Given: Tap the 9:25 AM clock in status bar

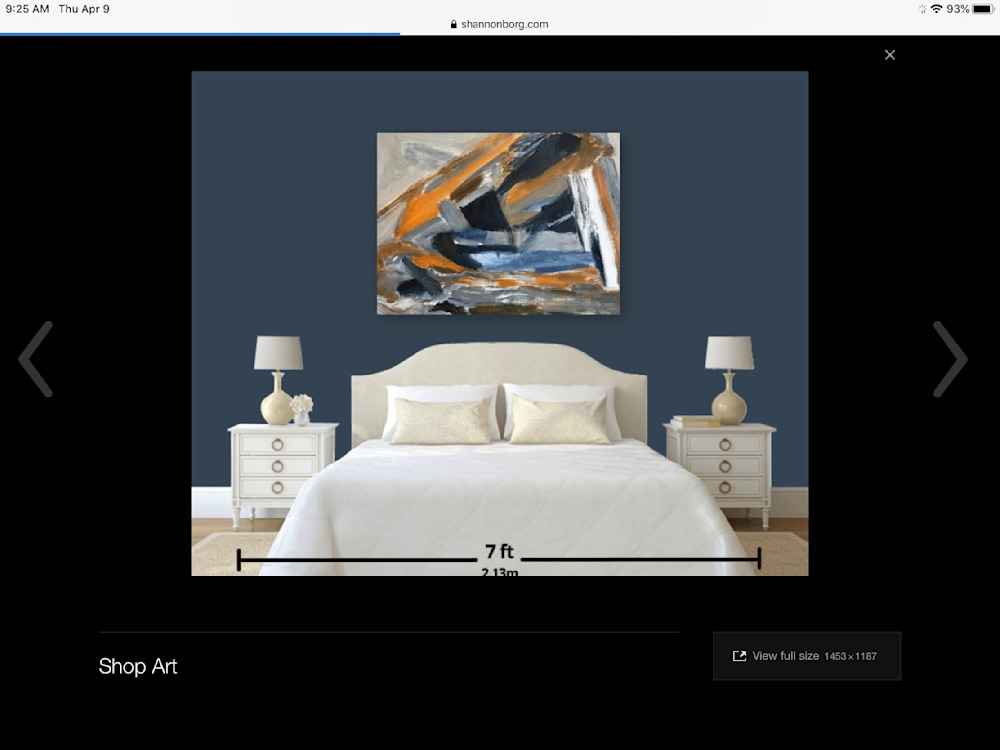Looking at the screenshot, I should pyautogui.click(x=27, y=9).
